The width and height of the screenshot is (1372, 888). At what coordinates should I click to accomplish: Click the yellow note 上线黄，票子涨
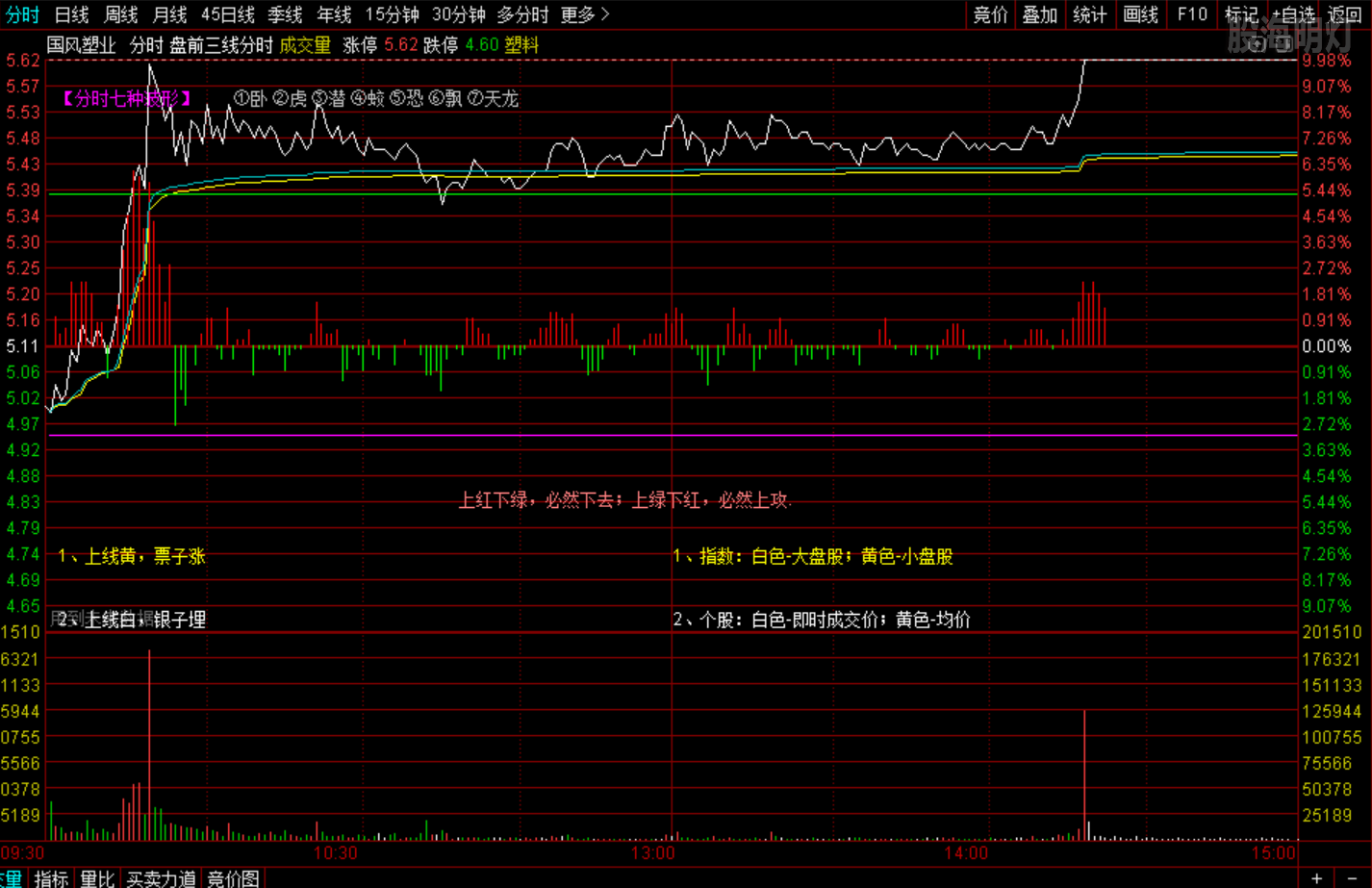click(132, 556)
